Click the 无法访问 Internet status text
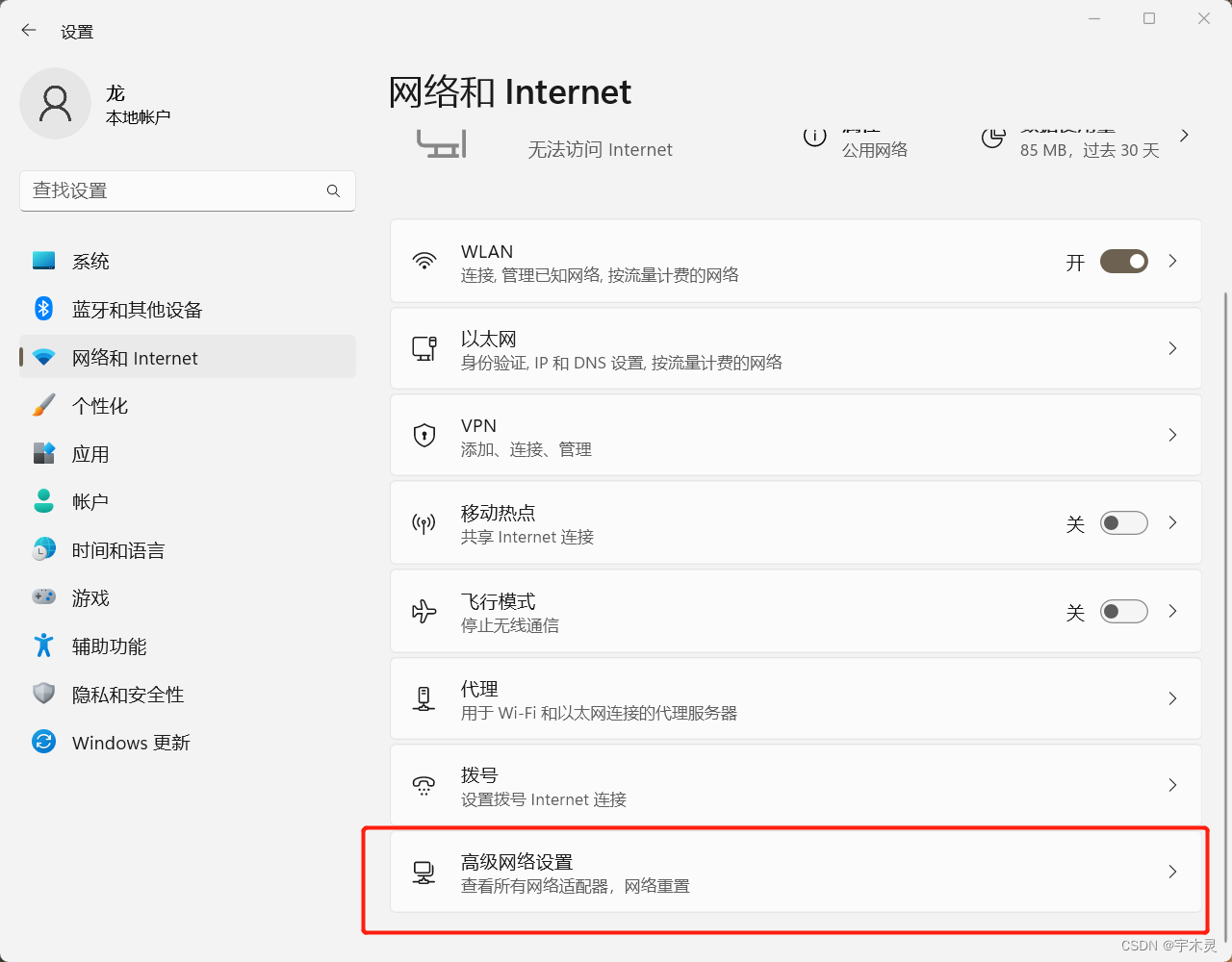The image size is (1232, 962). [601, 149]
